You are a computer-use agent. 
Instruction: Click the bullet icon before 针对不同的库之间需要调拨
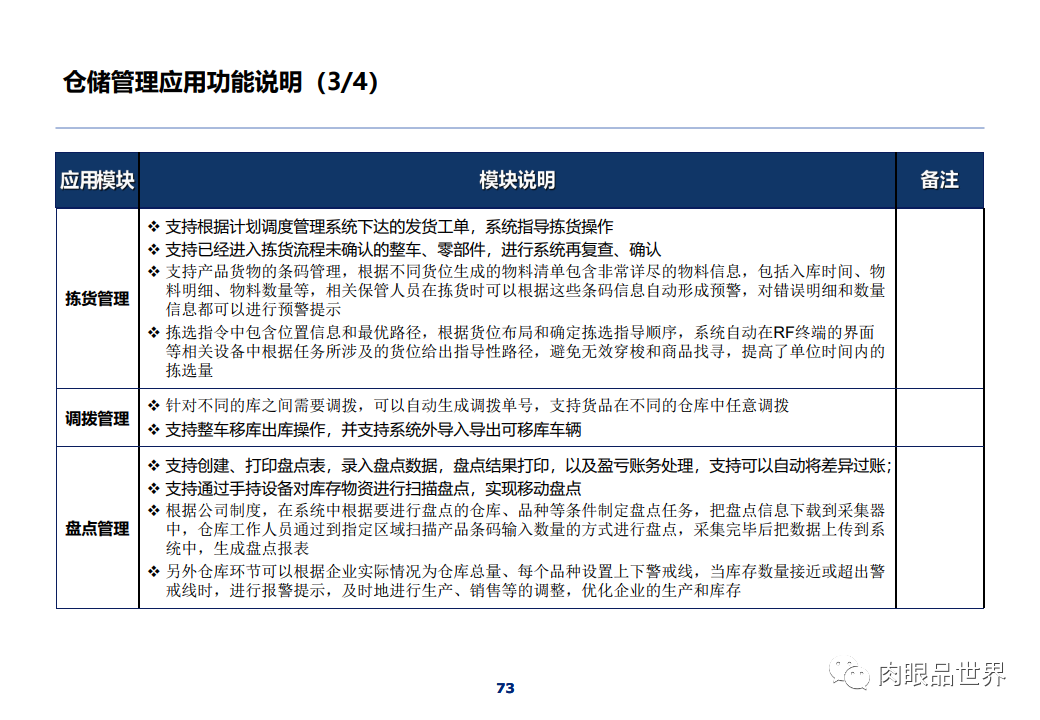155,403
